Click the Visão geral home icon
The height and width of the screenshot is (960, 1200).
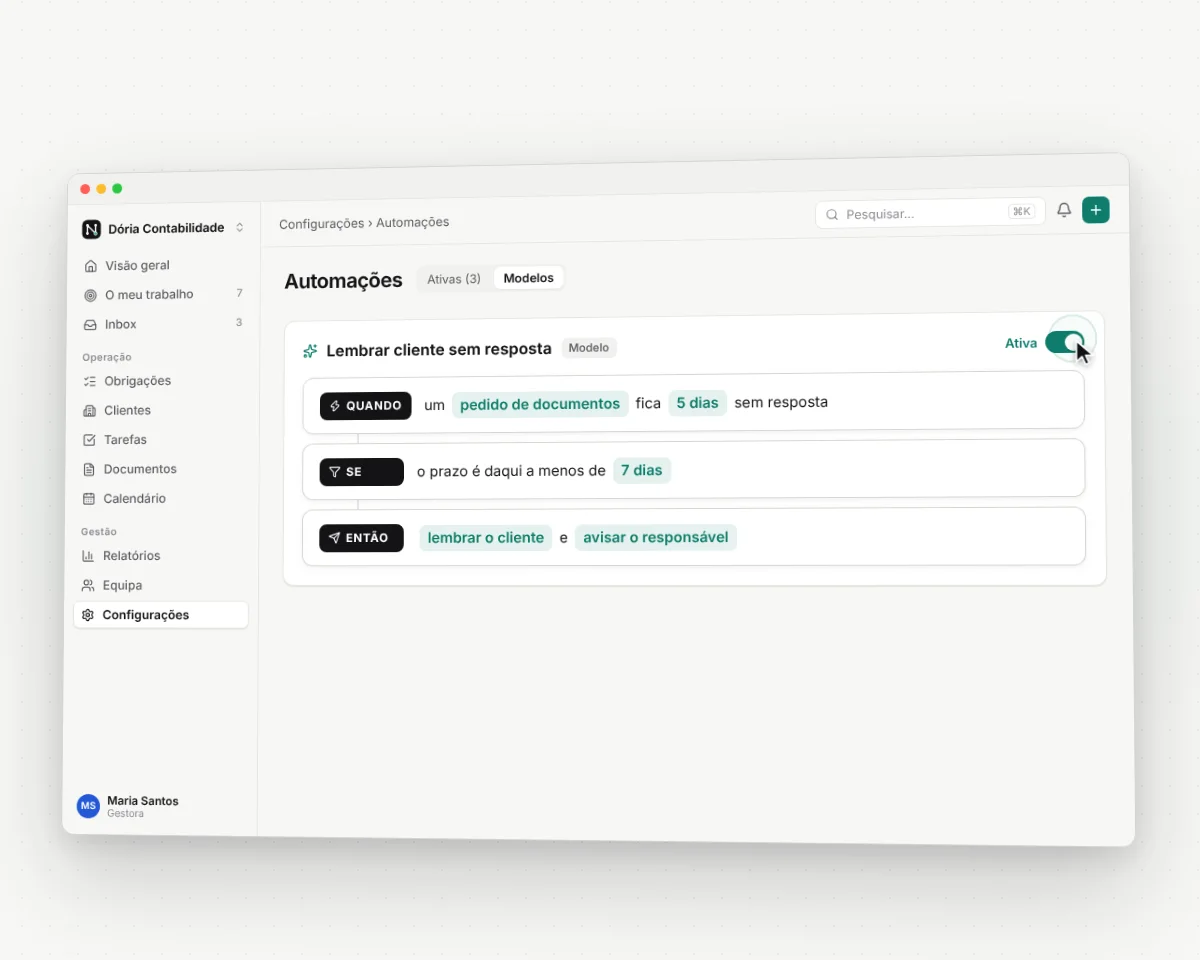click(91, 266)
